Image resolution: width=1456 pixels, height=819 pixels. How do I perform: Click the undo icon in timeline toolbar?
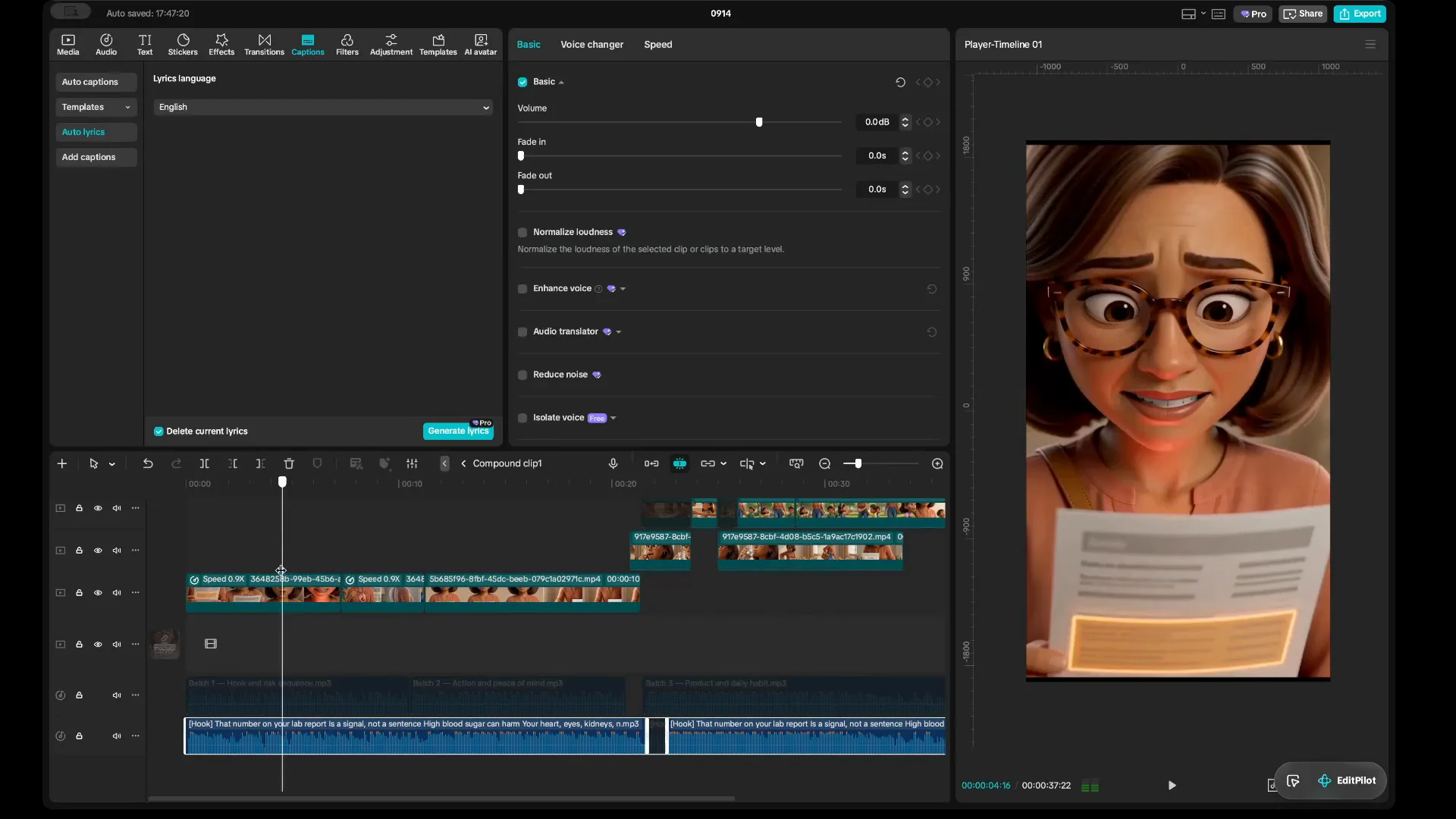[x=148, y=463]
